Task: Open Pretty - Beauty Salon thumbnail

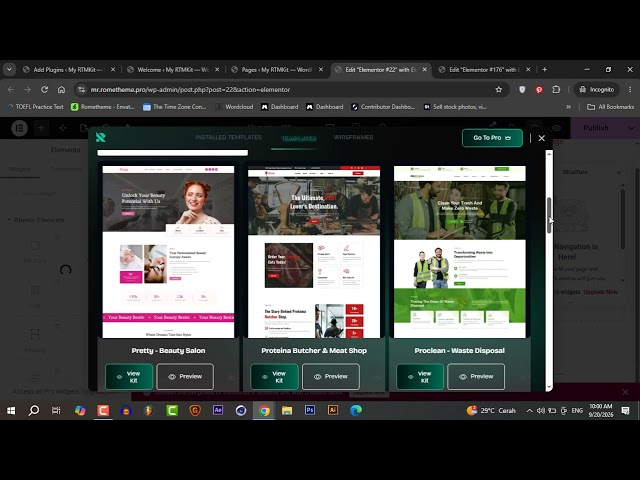Action: click(x=168, y=252)
